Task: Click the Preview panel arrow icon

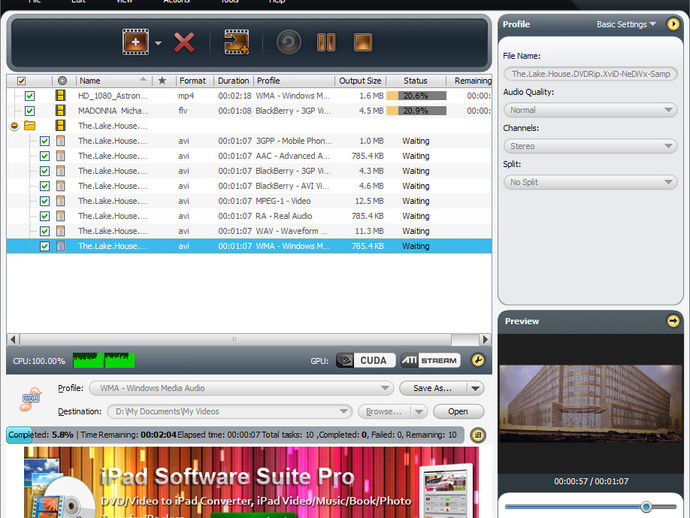Action: (673, 321)
